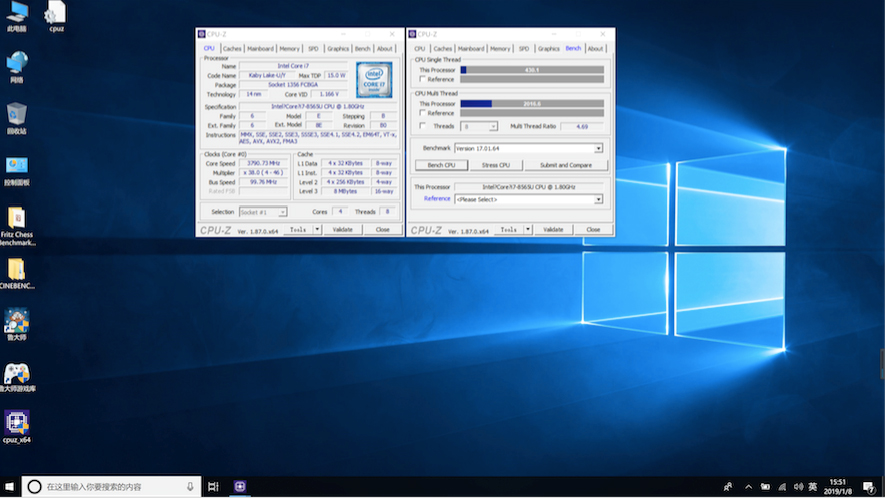Click the taskbar search input box

(113, 486)
